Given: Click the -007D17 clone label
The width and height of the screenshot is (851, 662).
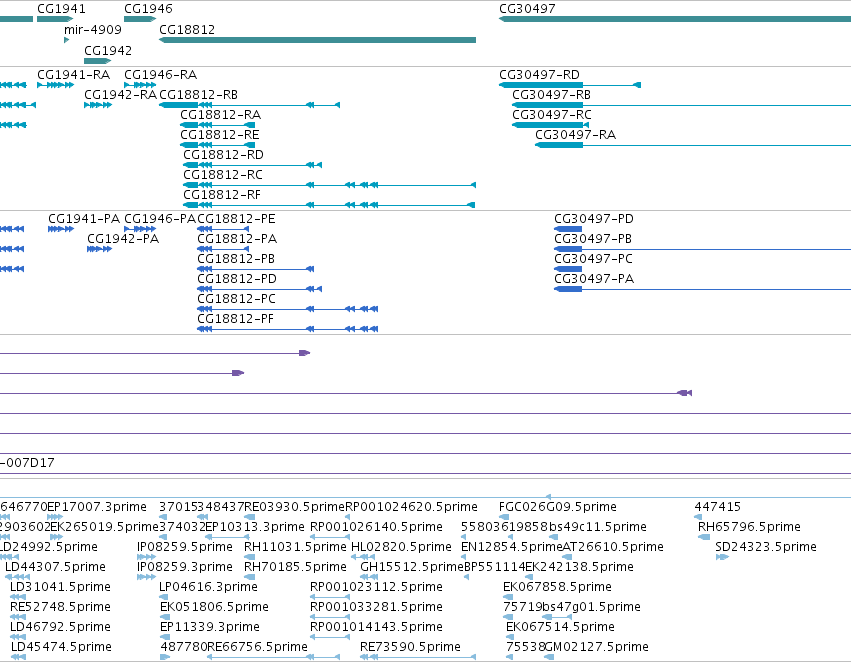Looking at the screenshot, I should (27, 463).
